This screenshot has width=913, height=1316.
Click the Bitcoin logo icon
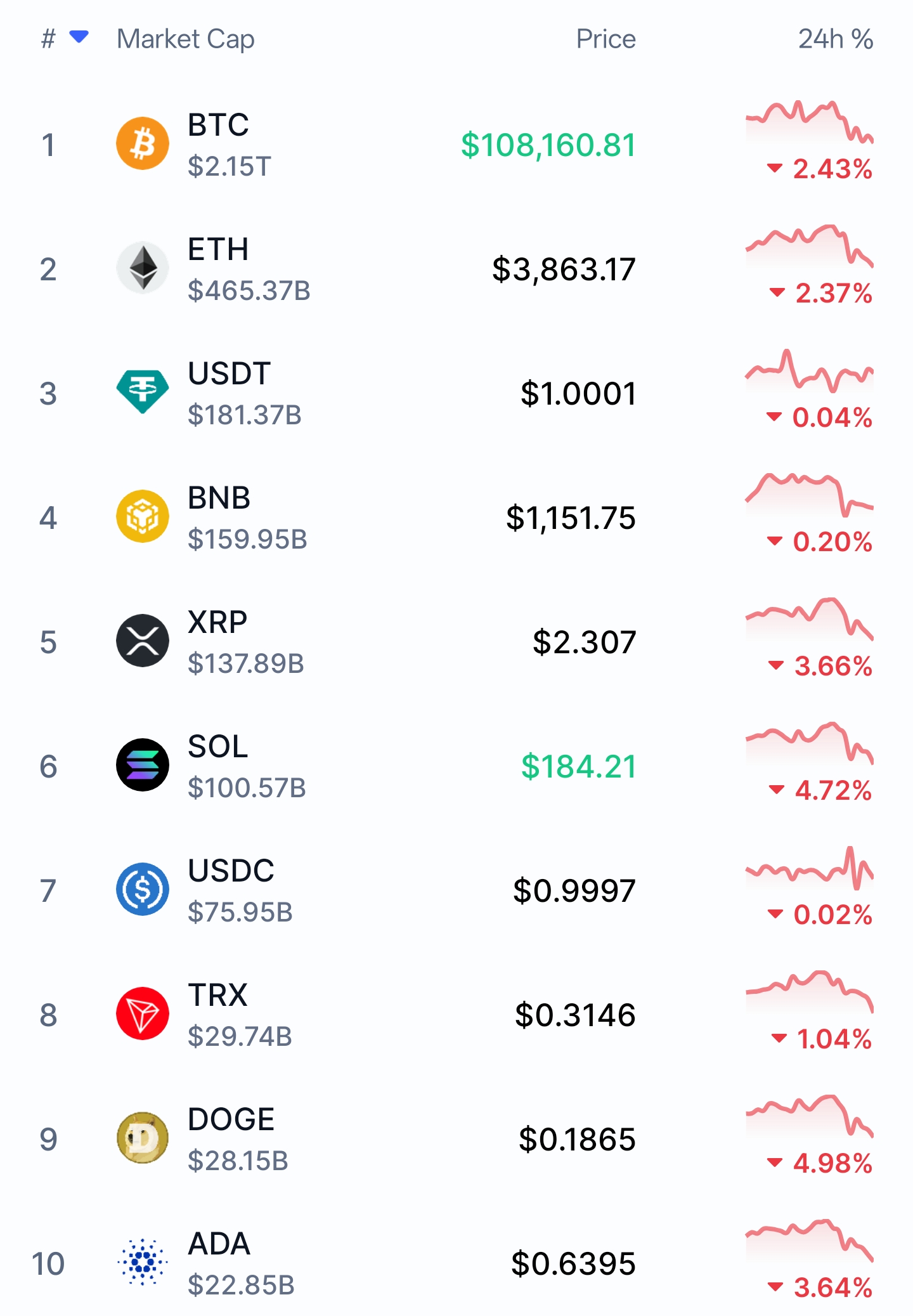point(143,143)
